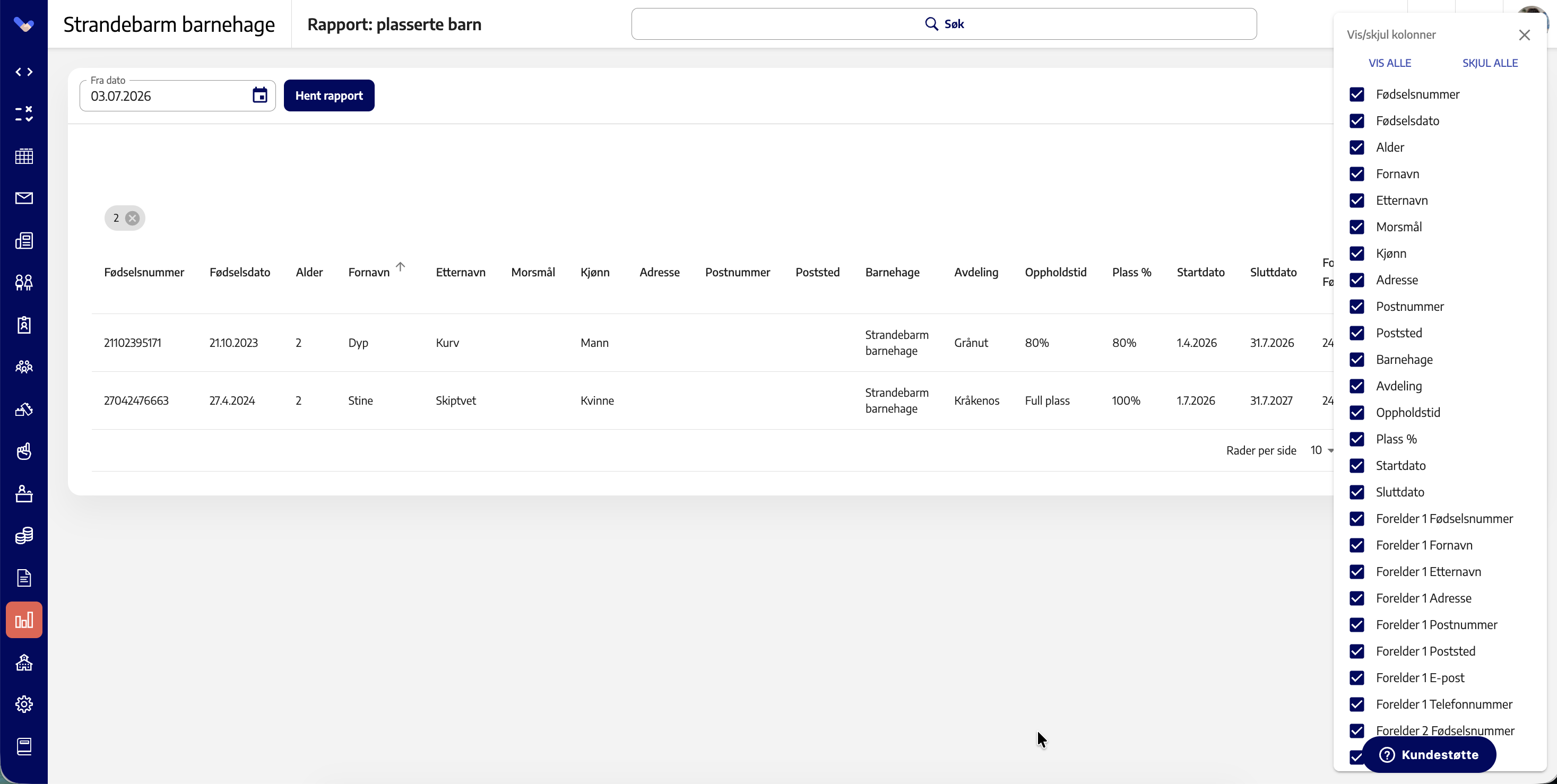Open the mail envelope sidebar icon

tap(24, 198)
